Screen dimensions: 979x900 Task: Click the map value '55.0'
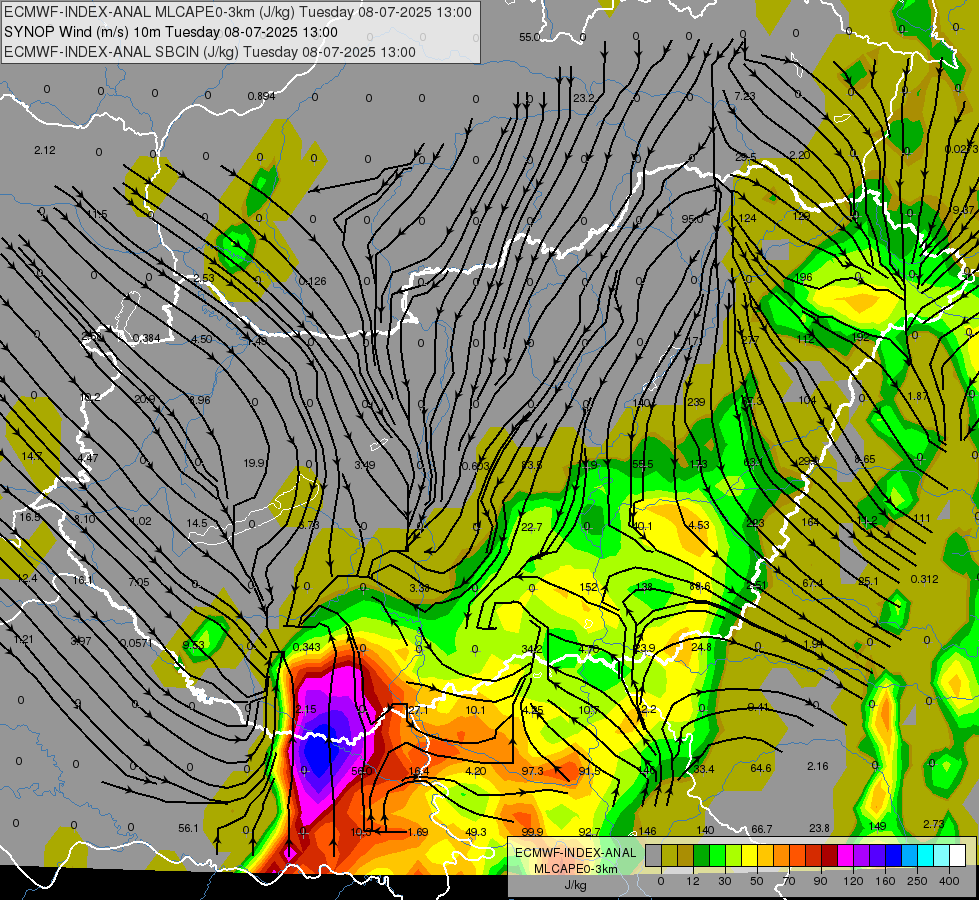click(x=529, y=37)
